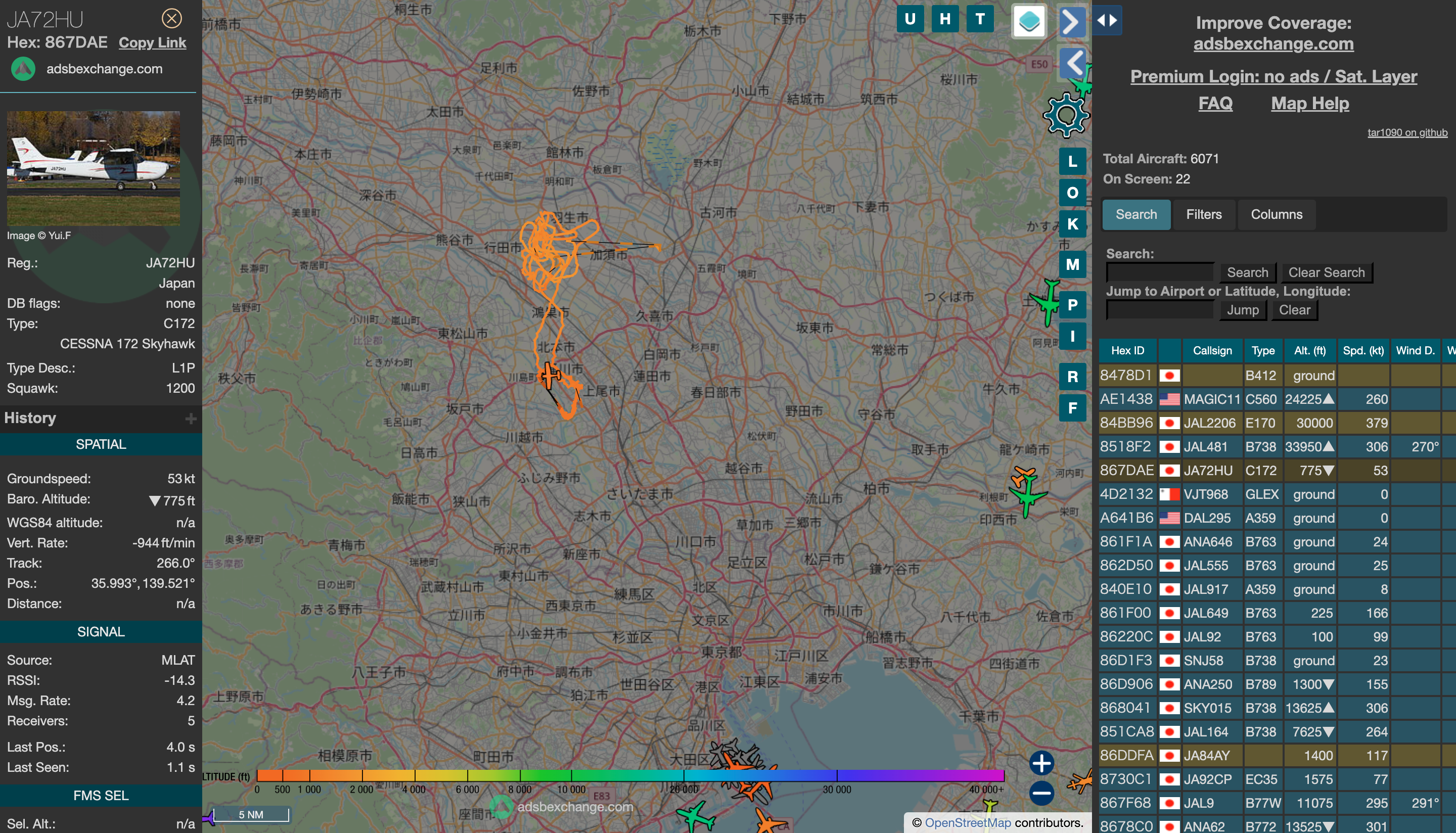Click the U map toggle button

[909, 19]
